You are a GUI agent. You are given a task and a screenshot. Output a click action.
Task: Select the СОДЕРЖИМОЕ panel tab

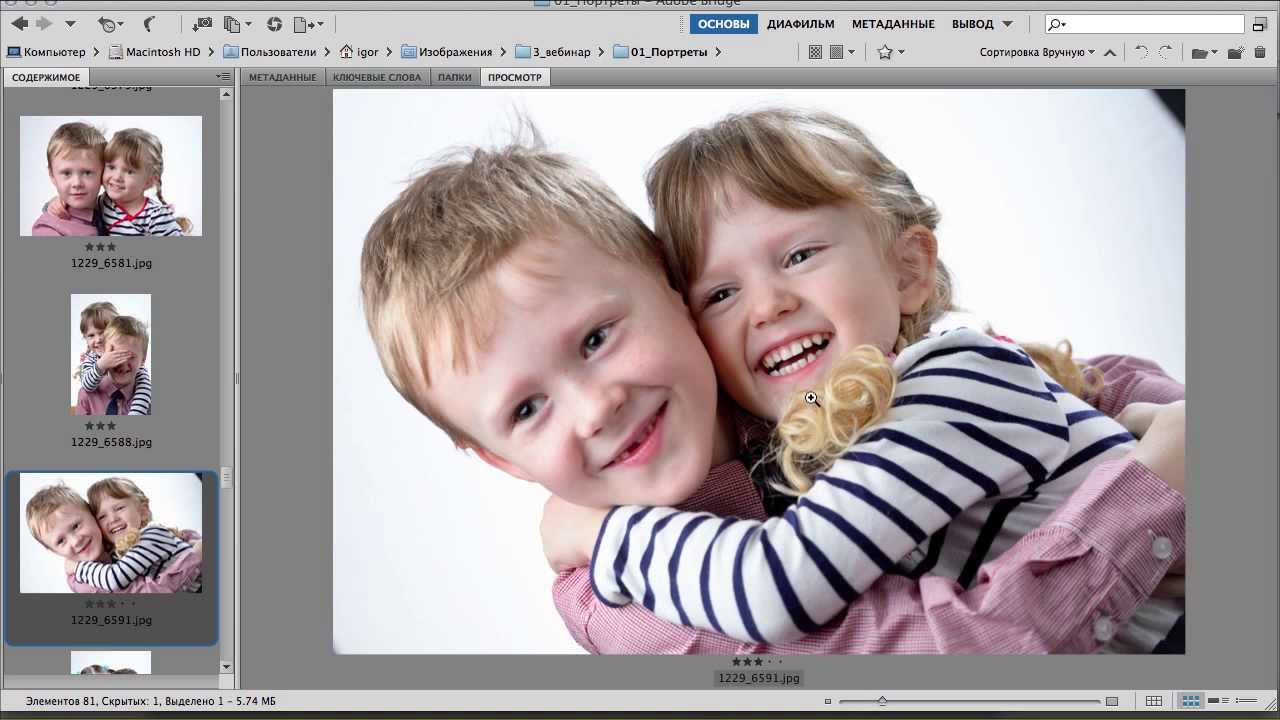46,77
